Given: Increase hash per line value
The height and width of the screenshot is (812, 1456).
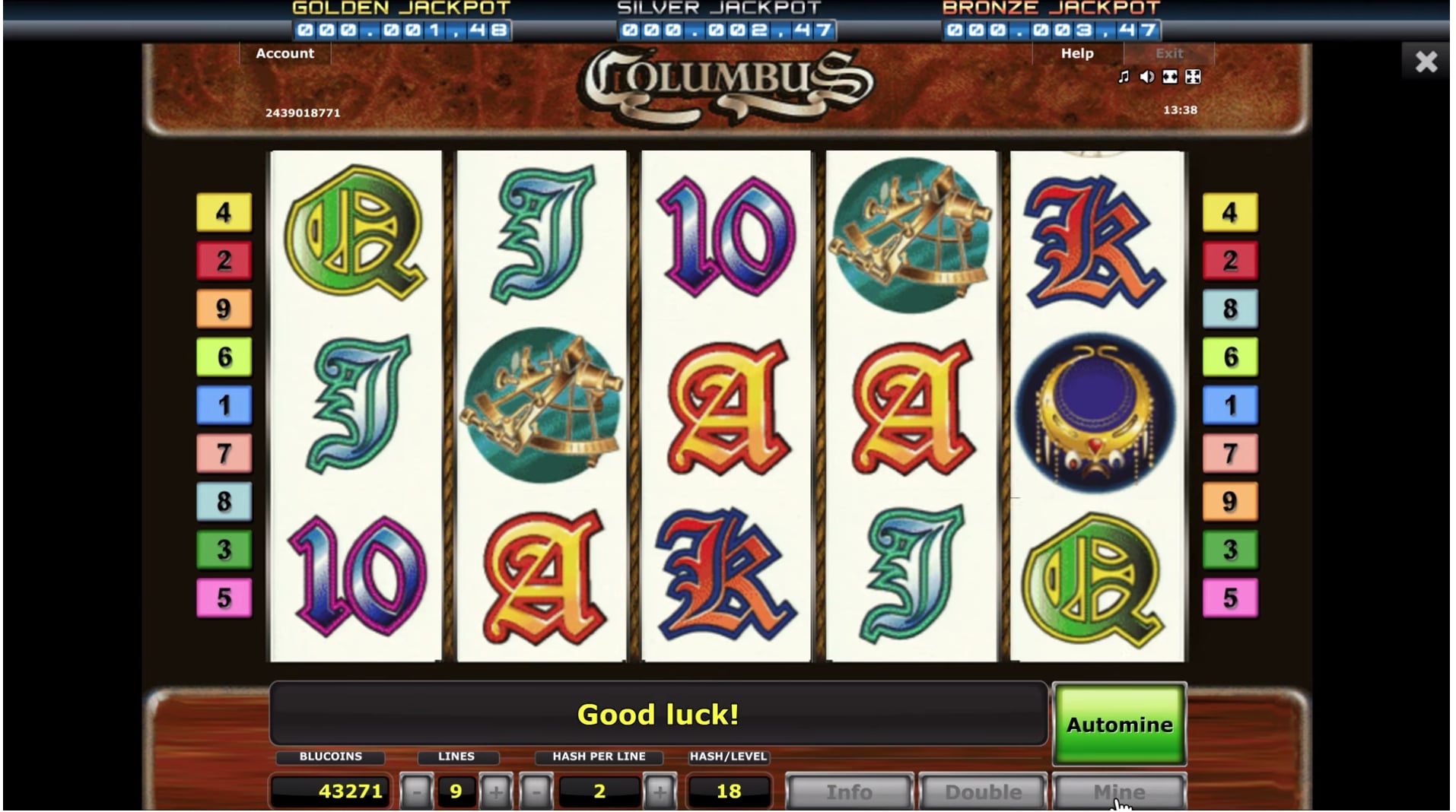Looking at the screenshot, I should pyautogui.click(x=660, y=792).
